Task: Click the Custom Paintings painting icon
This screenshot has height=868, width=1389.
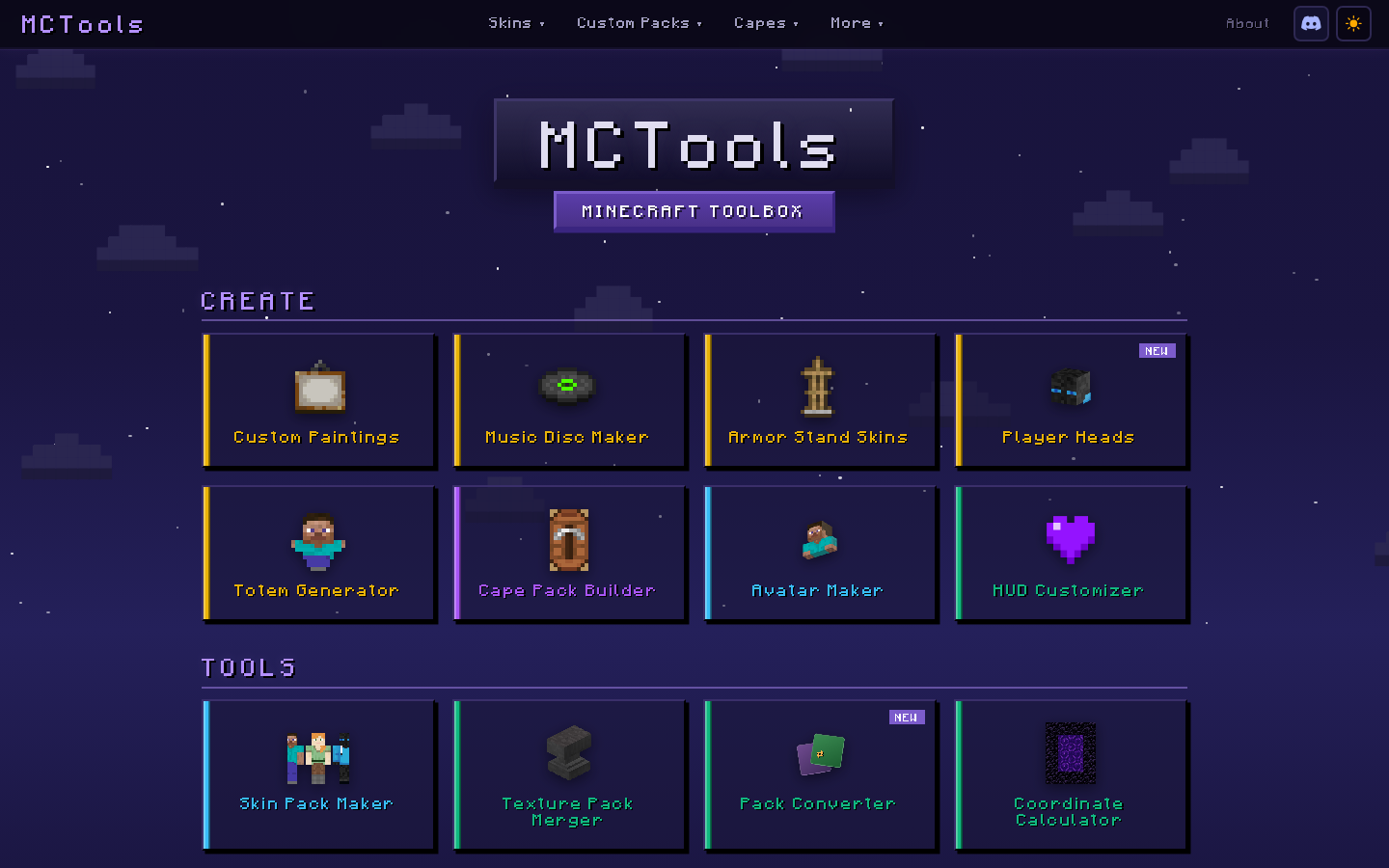Action: 320,388
